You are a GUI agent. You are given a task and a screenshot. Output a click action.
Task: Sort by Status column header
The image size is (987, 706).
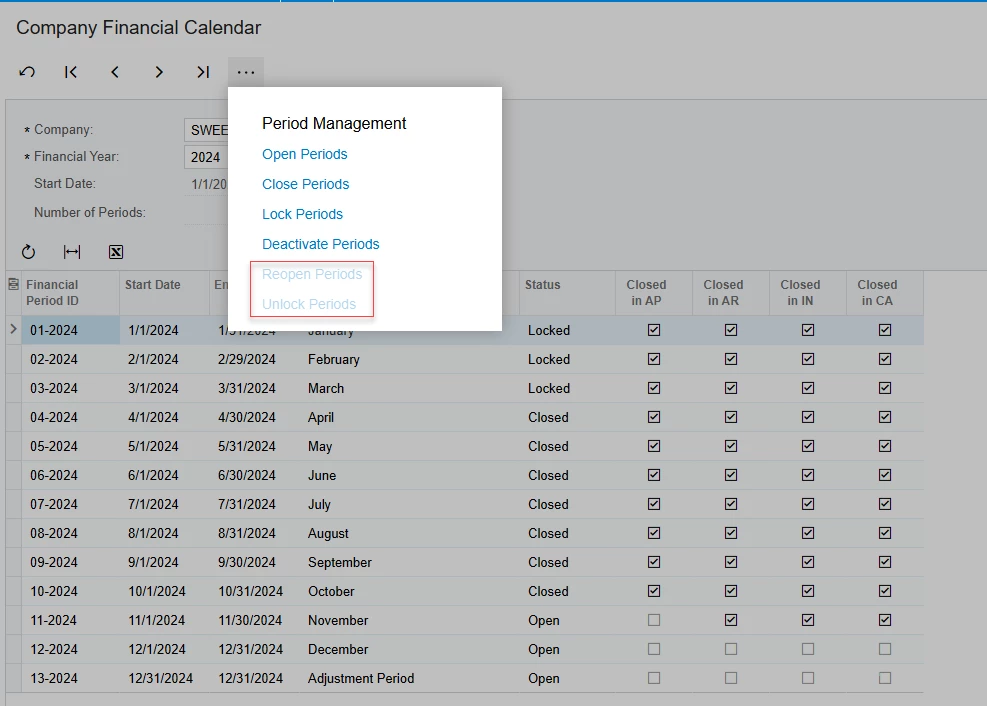tap(567, 293)
